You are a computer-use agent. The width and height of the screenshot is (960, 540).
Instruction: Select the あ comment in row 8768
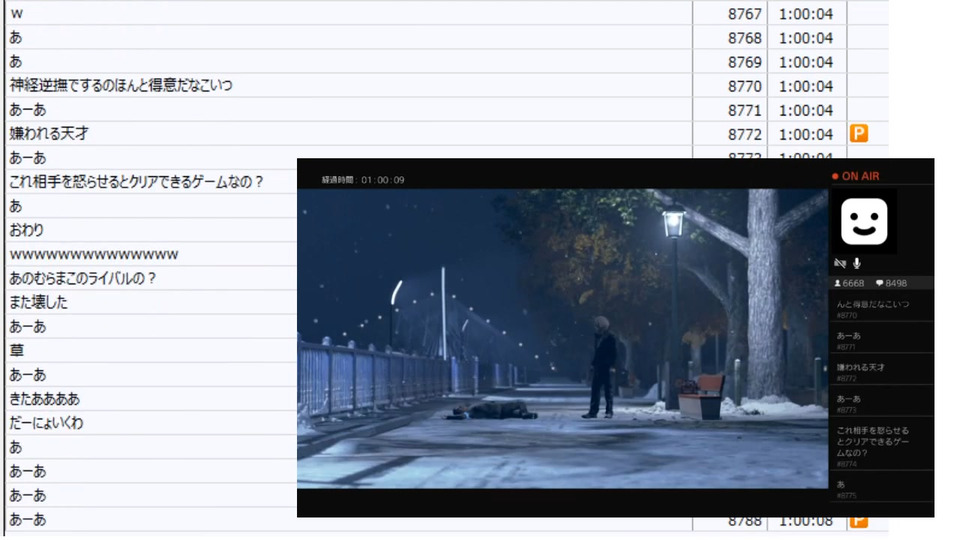click(16, 37)
